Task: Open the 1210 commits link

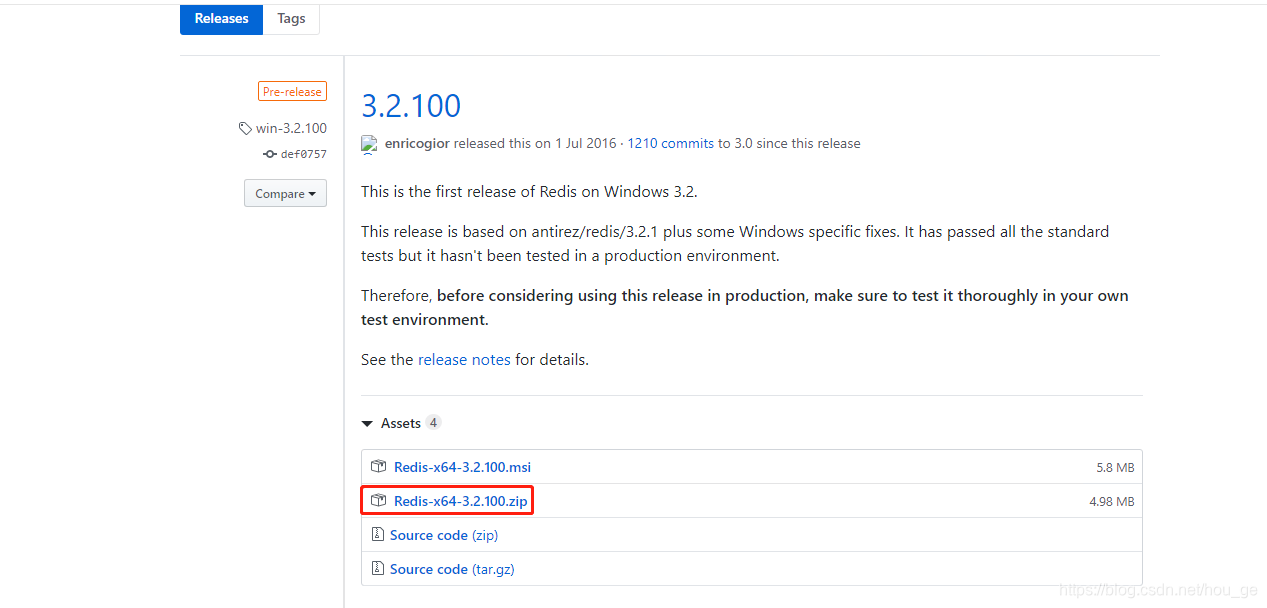Action: 671,143
